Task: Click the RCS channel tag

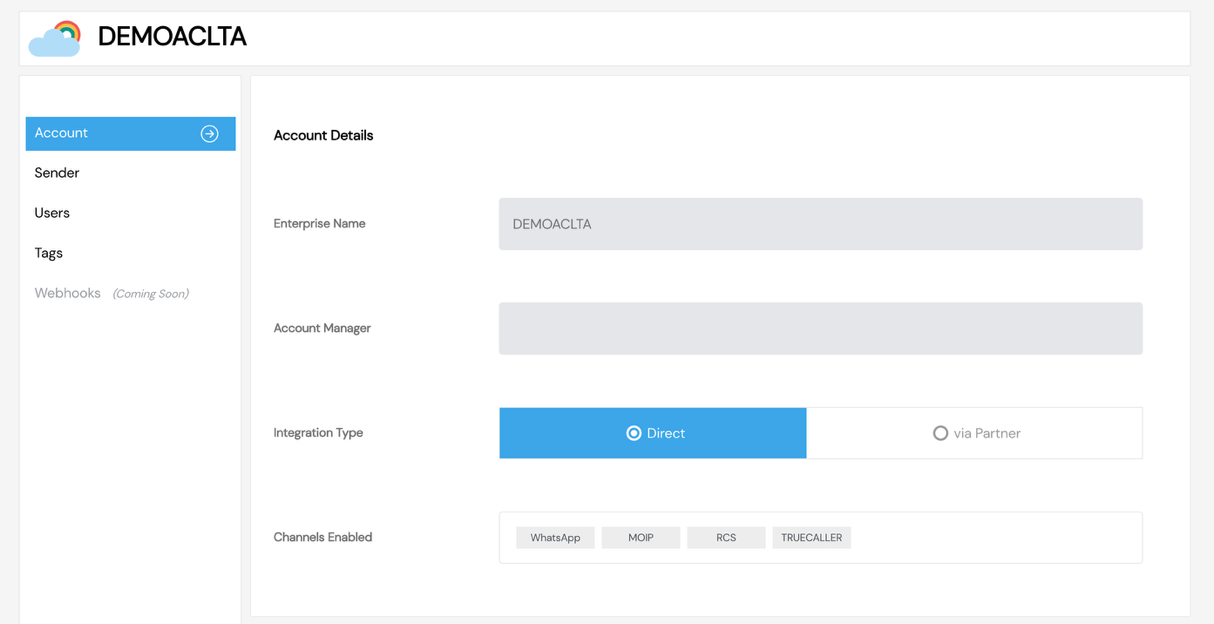Action: click(x=726, y=538)
